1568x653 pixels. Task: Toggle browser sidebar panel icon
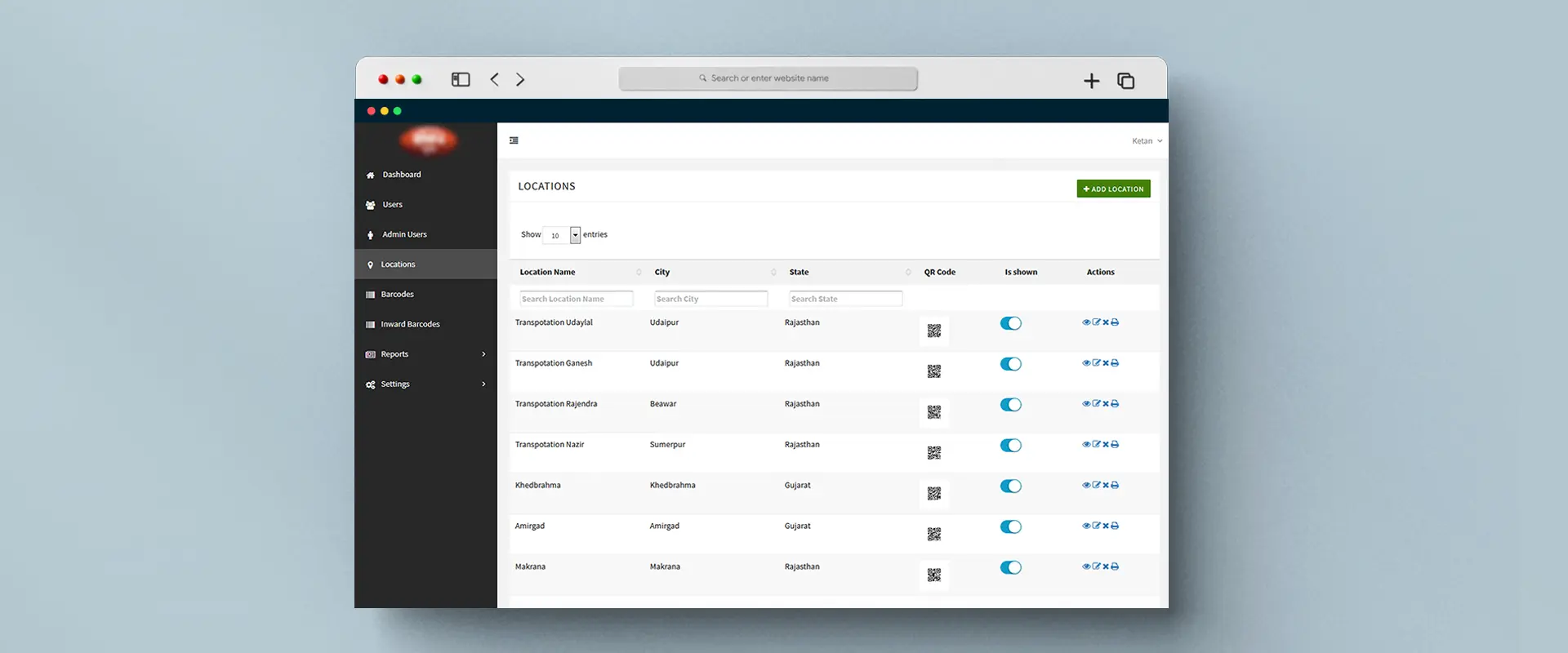461,79
